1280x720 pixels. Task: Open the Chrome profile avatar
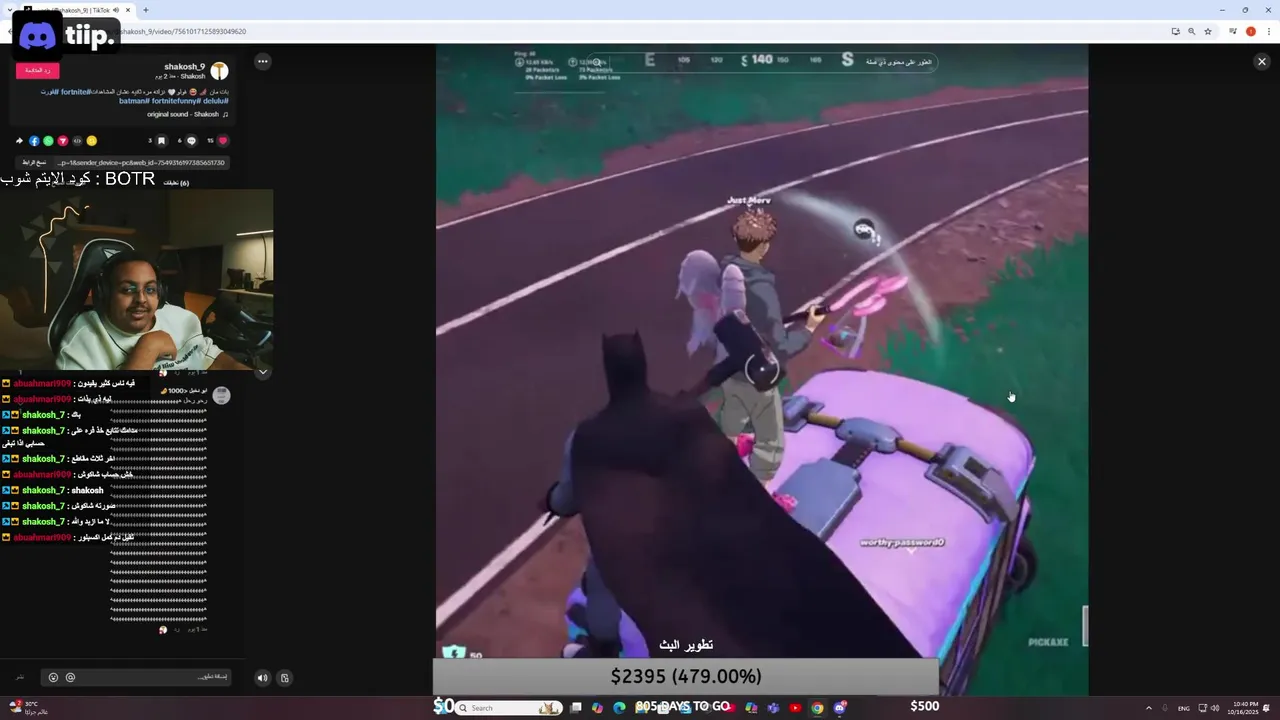(1250, 31)
